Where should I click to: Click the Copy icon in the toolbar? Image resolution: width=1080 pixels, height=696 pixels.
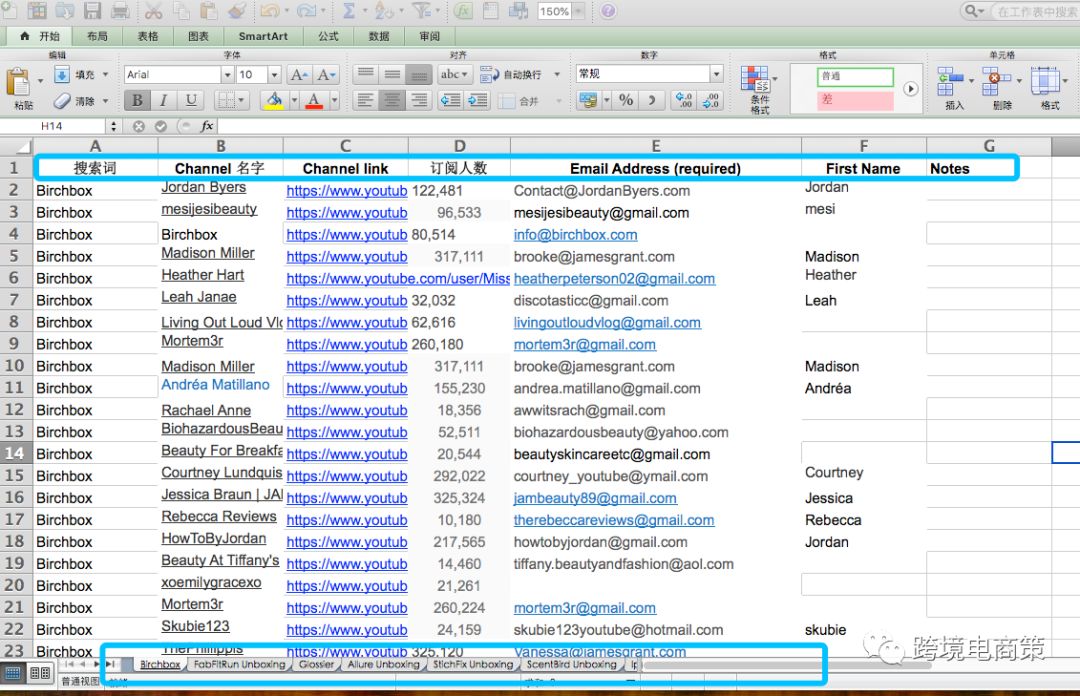[182, 11]
